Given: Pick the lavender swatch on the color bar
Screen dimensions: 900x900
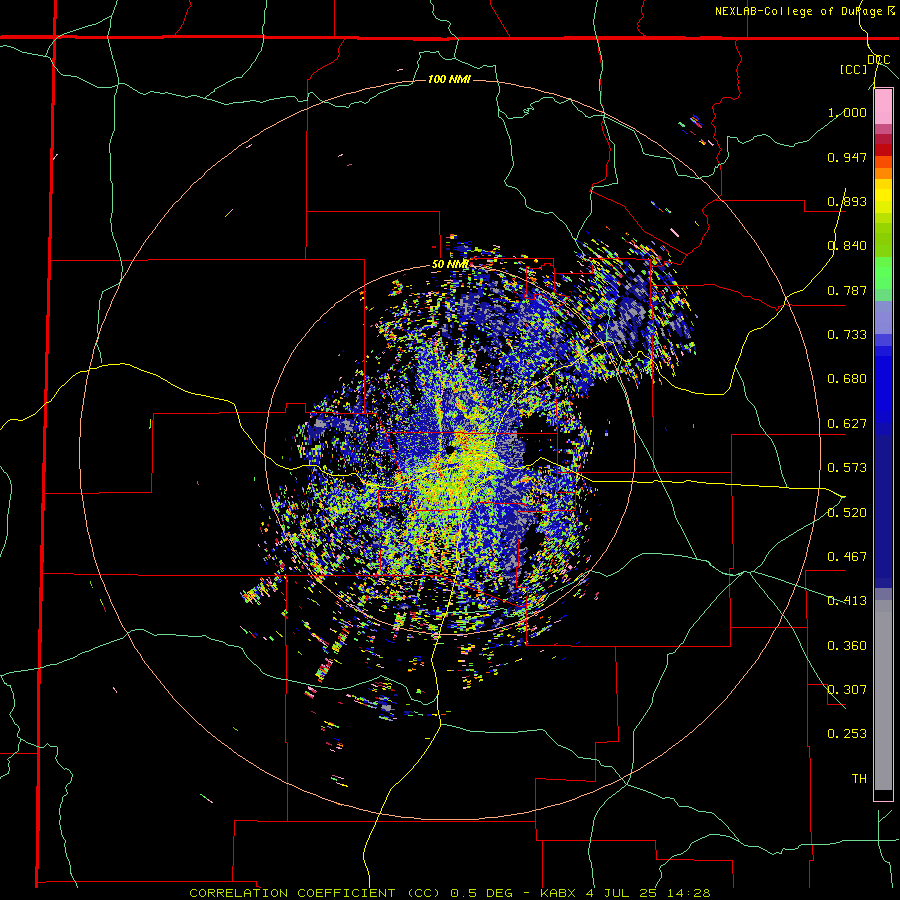Looking at the screenshot, I should click(883, 317).
